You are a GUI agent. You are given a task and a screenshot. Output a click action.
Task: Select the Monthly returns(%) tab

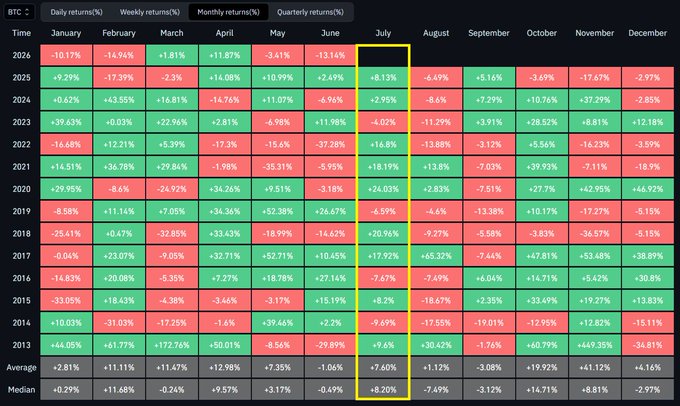[x=228, y=12]
